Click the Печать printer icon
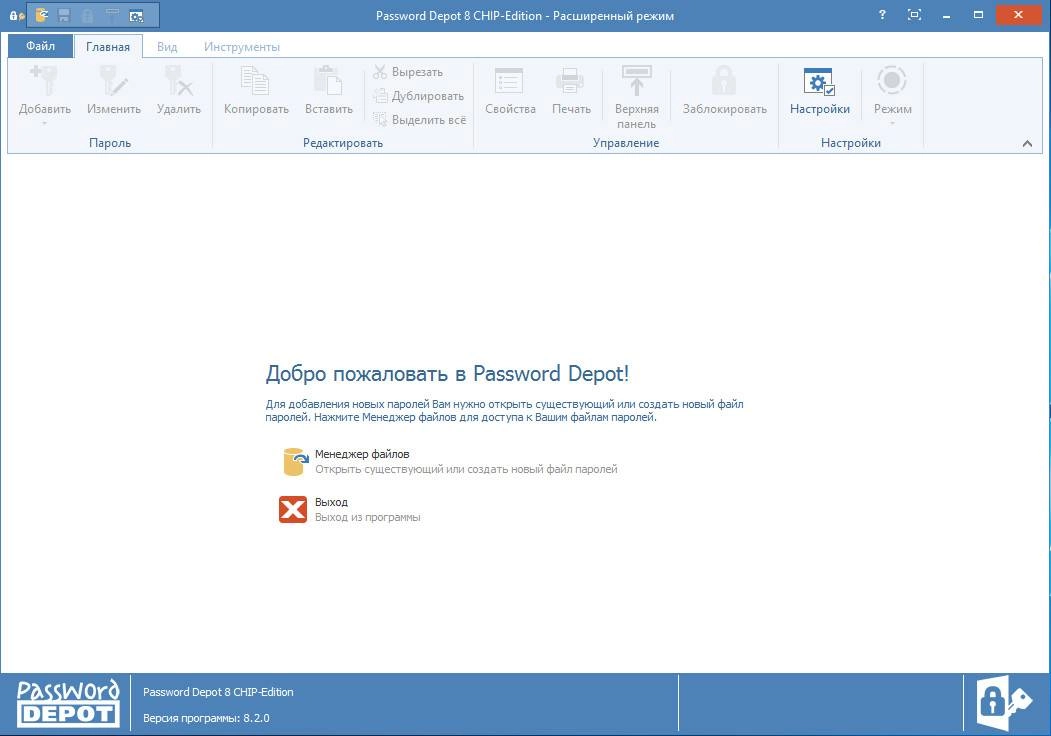The width and height of the screenshot is (1051, 736). pos(570,81)
